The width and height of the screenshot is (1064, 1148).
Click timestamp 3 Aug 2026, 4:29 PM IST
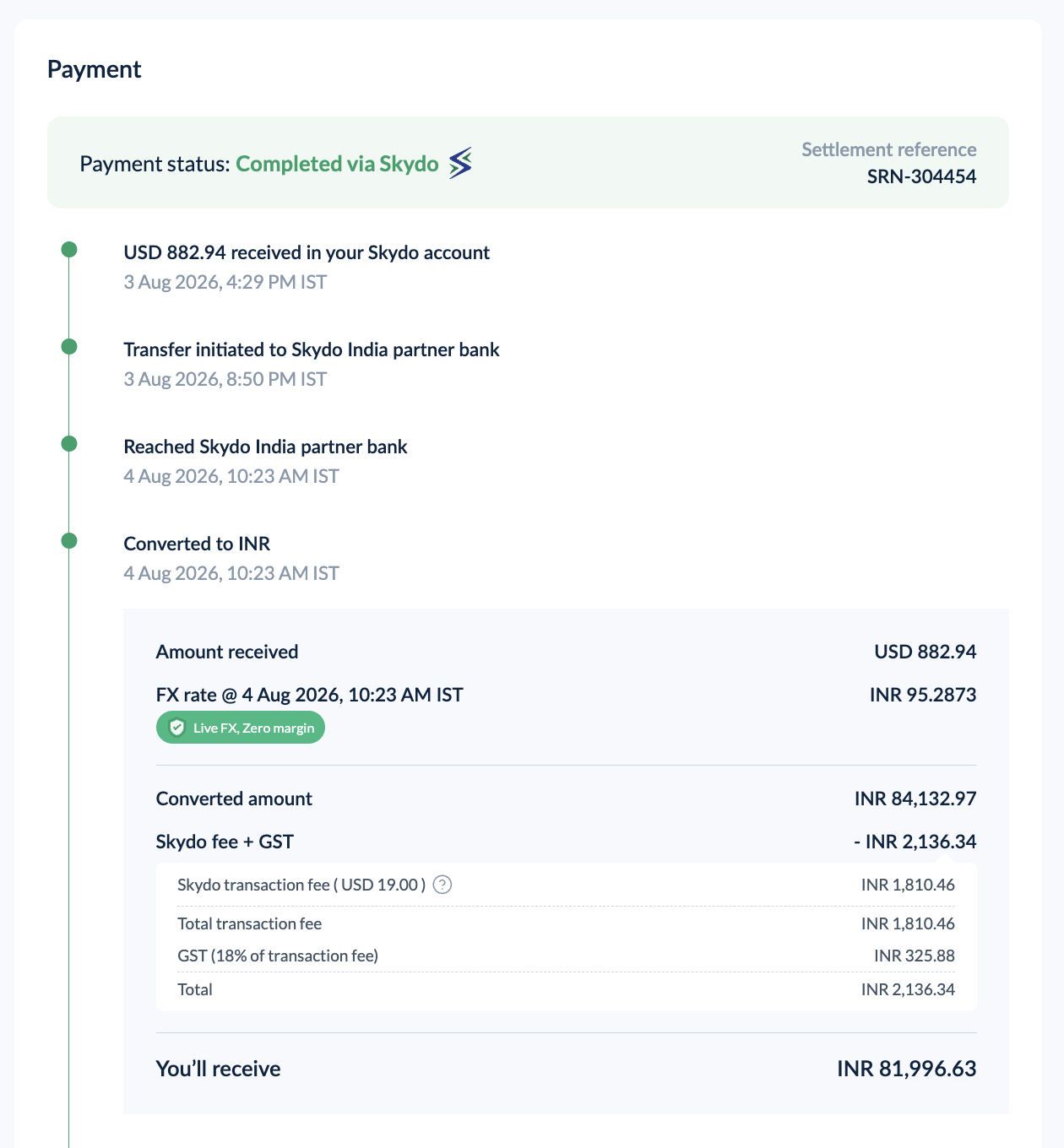(225, 282)
